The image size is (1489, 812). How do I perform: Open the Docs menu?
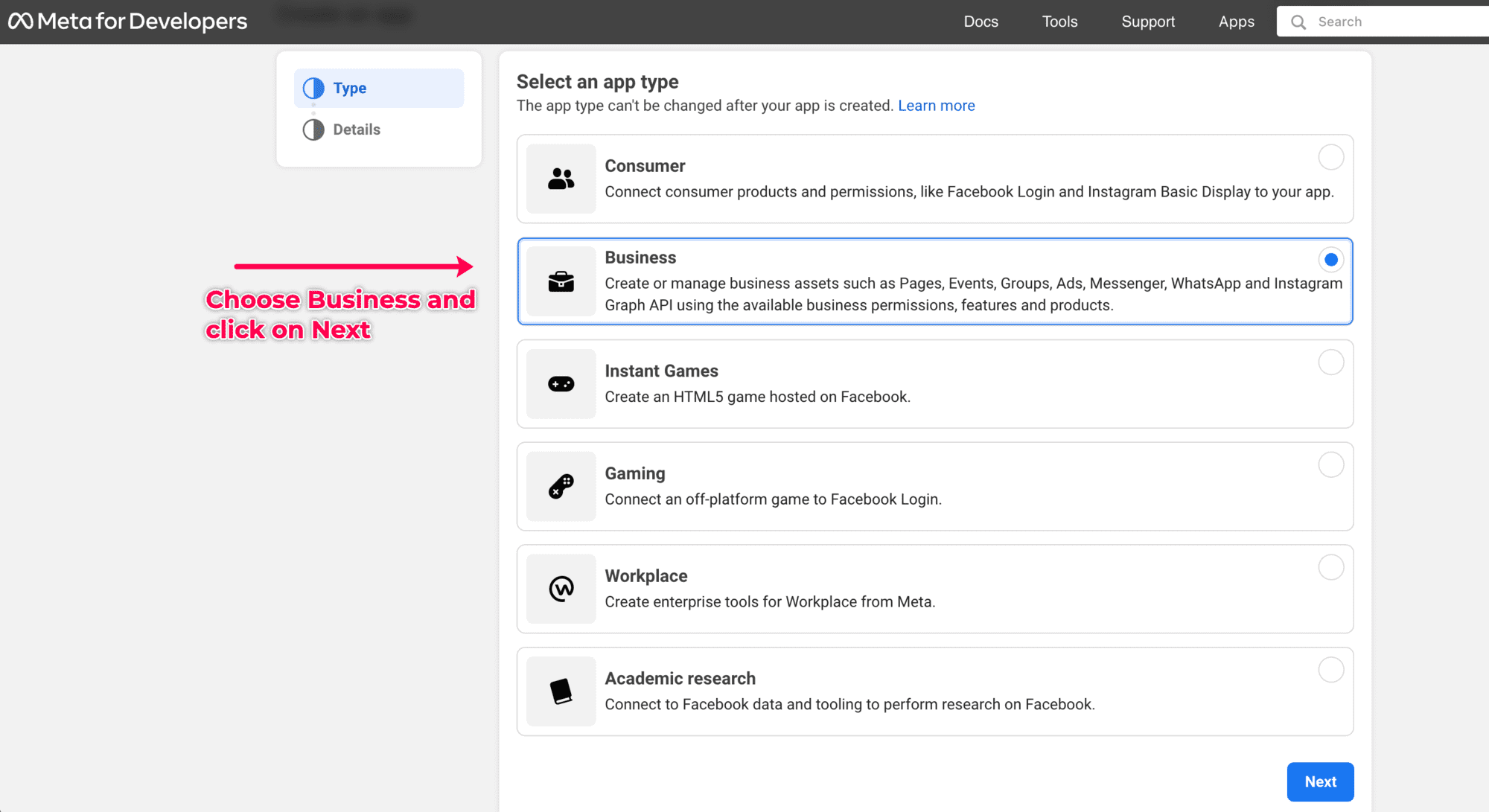[981, 22]
